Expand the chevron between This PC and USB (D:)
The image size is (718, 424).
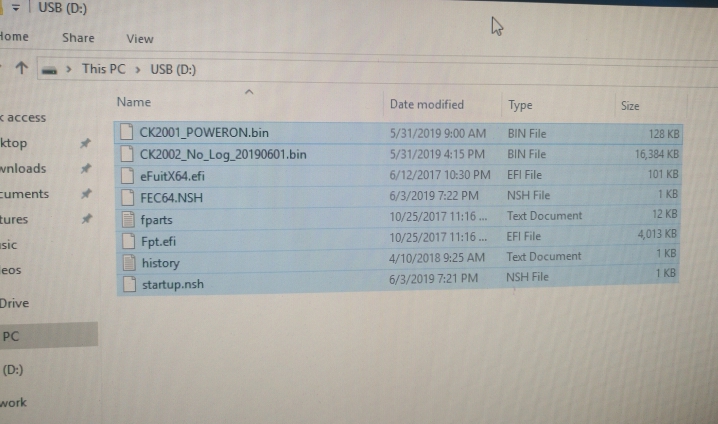pos(137,70)
